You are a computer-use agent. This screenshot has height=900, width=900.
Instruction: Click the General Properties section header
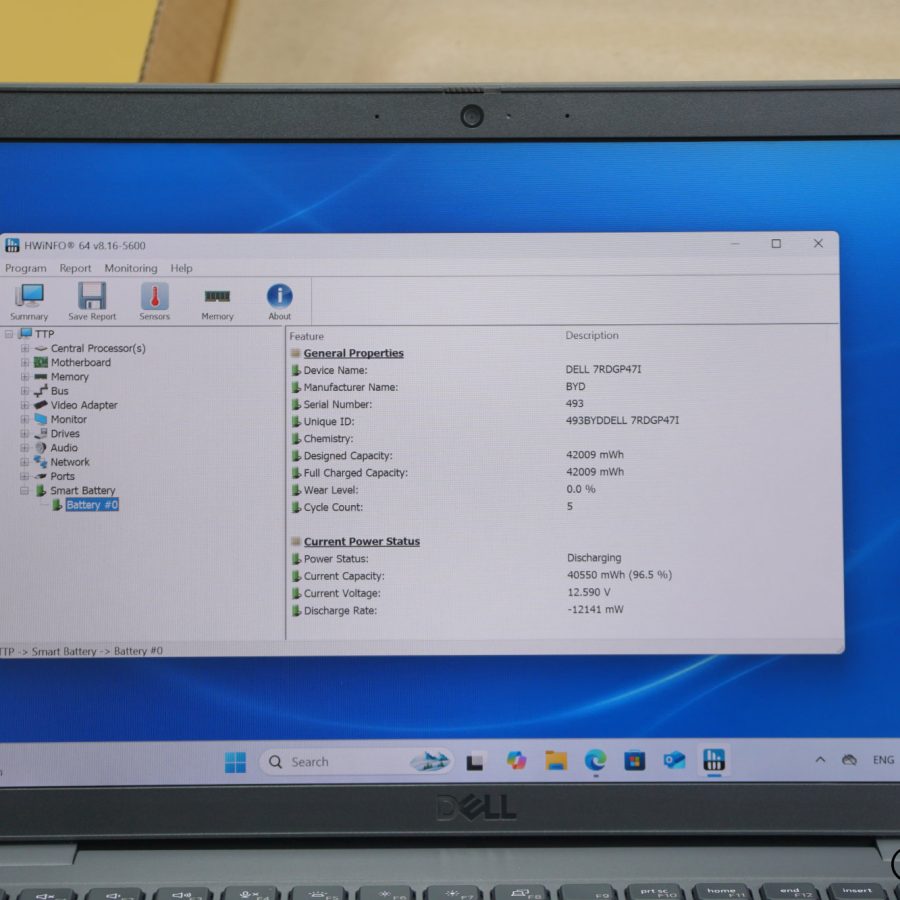pos(354,354)
